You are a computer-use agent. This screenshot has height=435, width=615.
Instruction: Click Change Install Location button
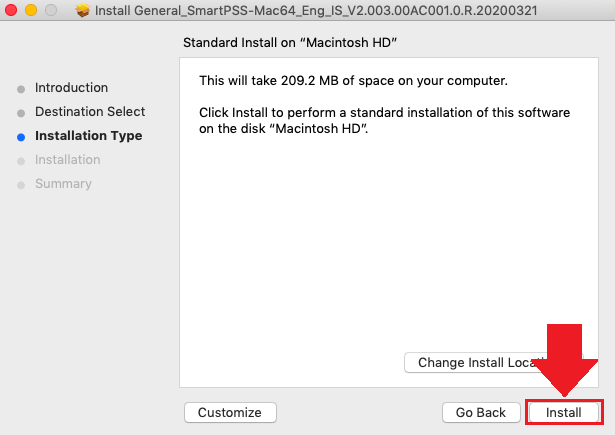474,362
